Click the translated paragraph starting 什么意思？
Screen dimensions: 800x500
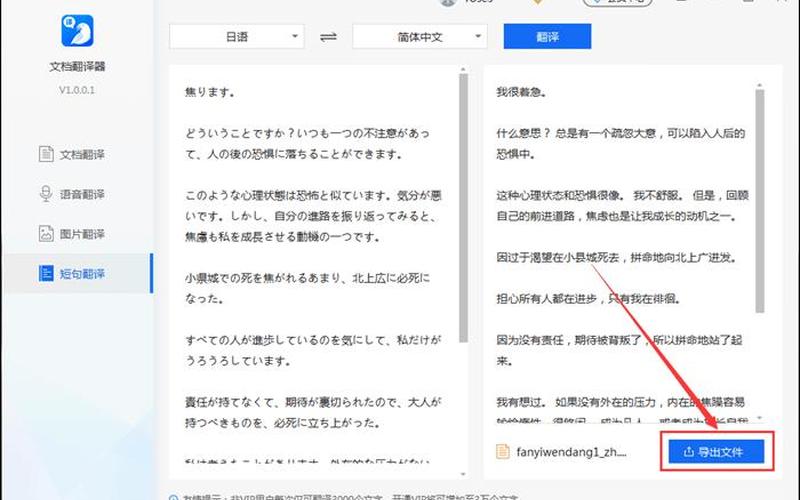tap(621, 144)
